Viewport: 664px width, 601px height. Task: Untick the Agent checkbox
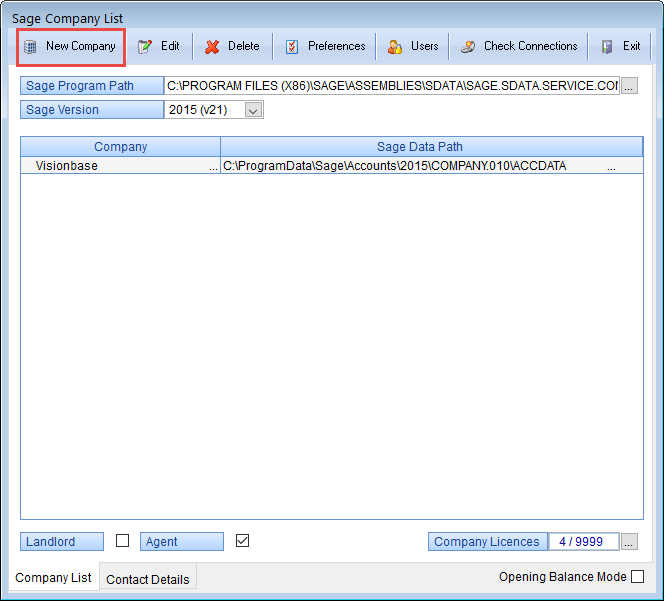pyautogui.click(x=242, y=541)
